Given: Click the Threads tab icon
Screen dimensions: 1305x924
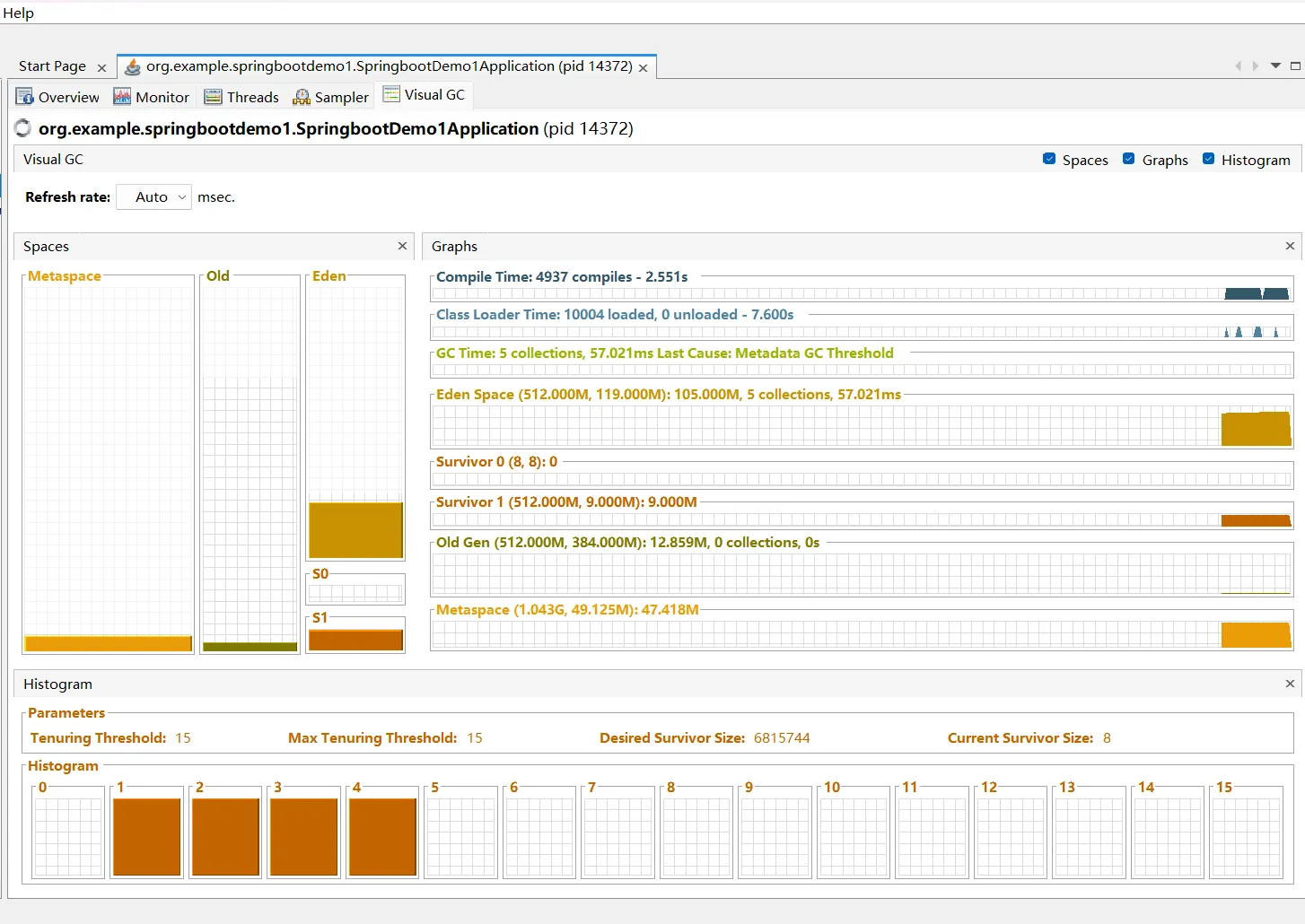Looking at the screenshot, I should click(x=213, y=97).
